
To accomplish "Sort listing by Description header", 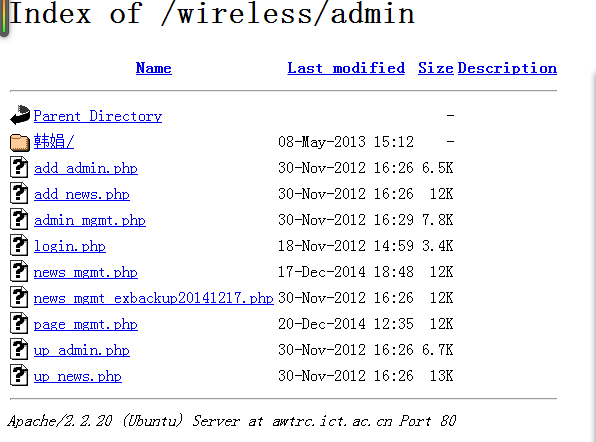I will click(507, 68).
